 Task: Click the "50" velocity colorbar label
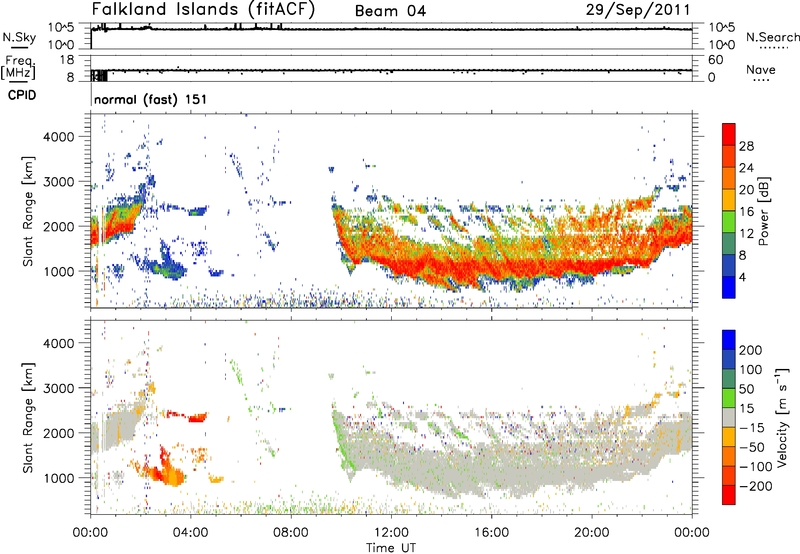coord(746,389)
